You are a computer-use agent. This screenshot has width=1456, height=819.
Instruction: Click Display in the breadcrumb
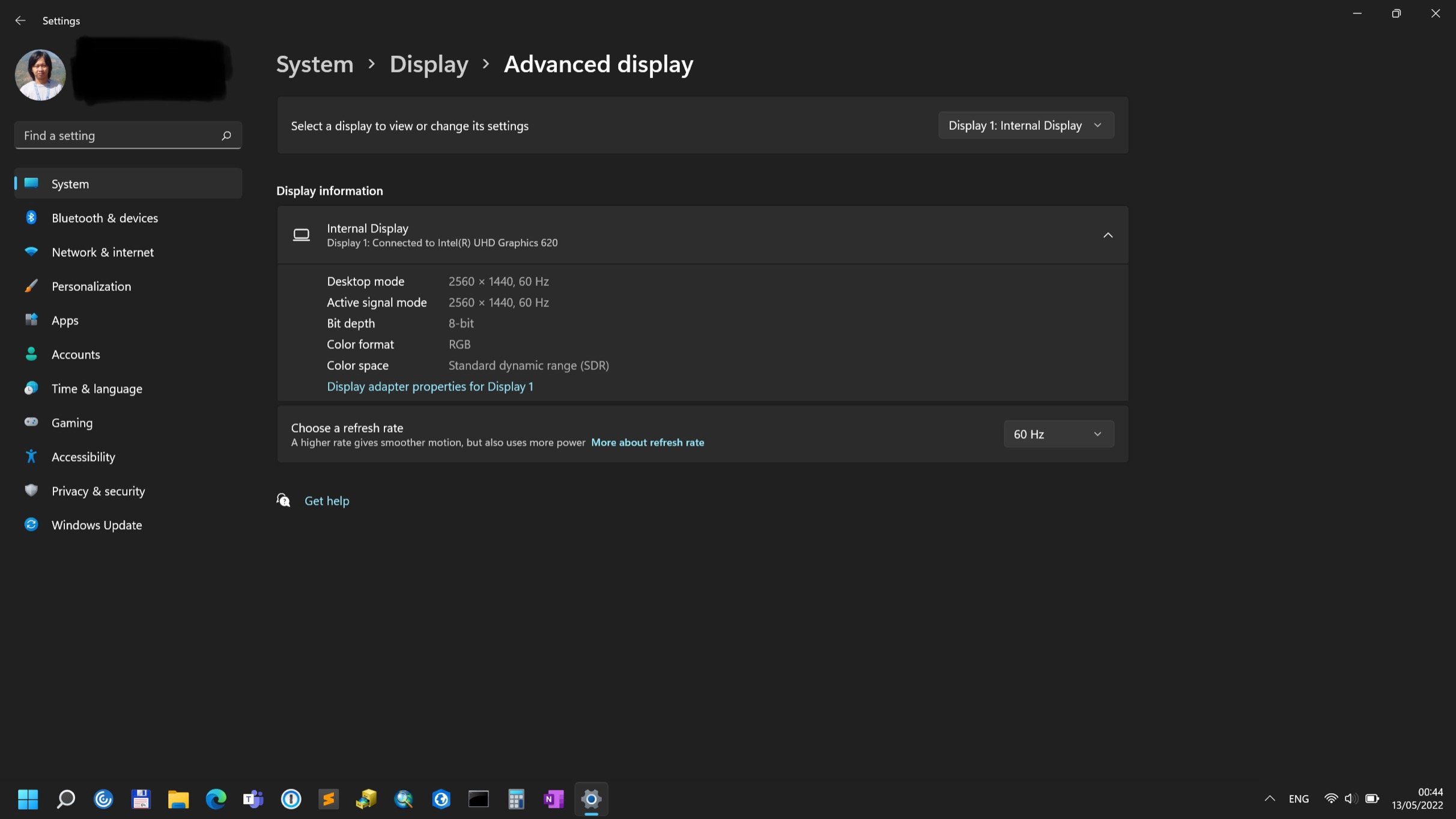pyautogui.click(x=429, y=64)
